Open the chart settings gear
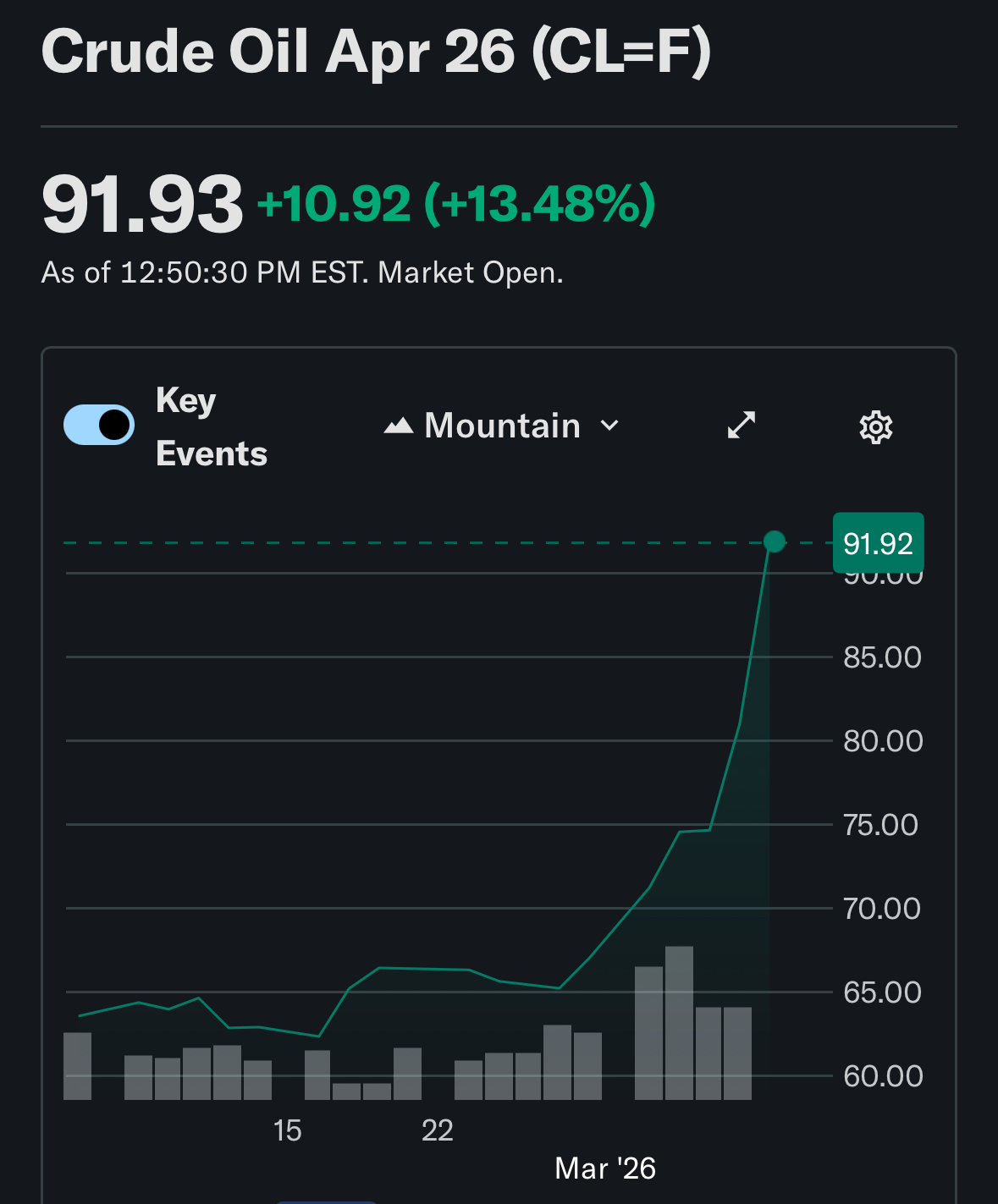The image size is (998, 1204). pyautogui.click(x=875, y=427)
